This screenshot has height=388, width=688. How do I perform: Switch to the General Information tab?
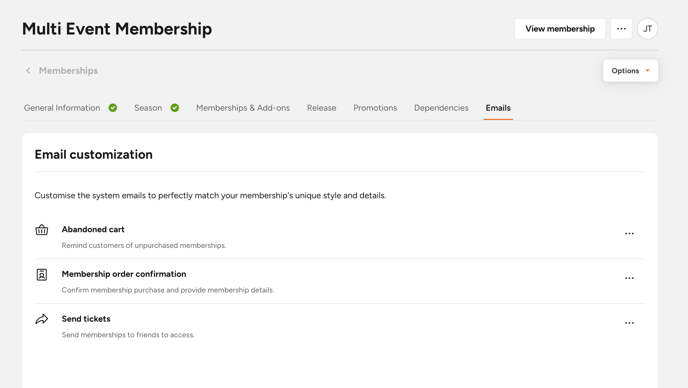click(x=62, y=108)
